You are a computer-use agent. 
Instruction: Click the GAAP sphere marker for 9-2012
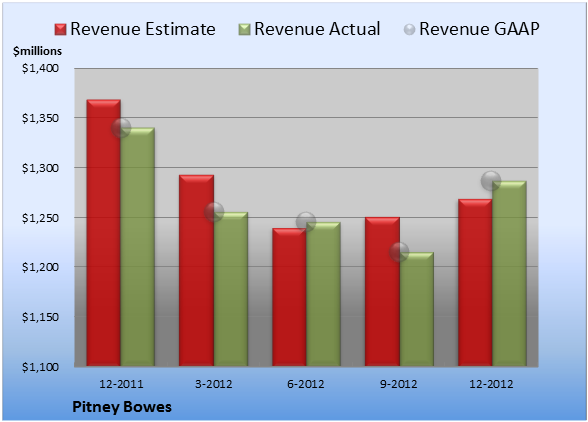(399, 252)
